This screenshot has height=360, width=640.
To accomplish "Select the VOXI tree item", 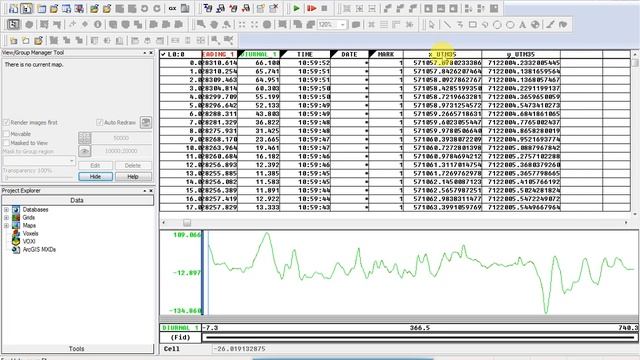I will pyautogui.click(x=29, y=241).
